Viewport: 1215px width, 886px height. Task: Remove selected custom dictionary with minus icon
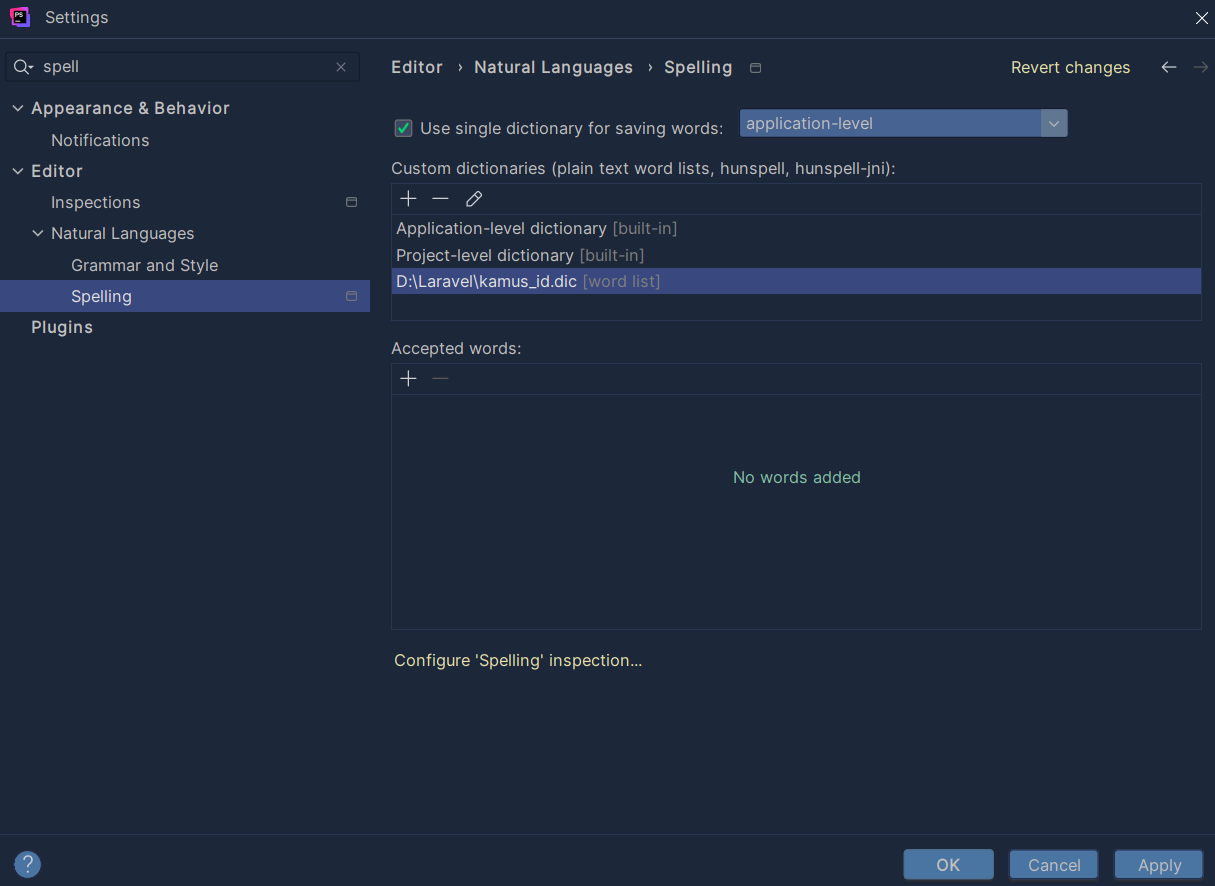point(440,199)
